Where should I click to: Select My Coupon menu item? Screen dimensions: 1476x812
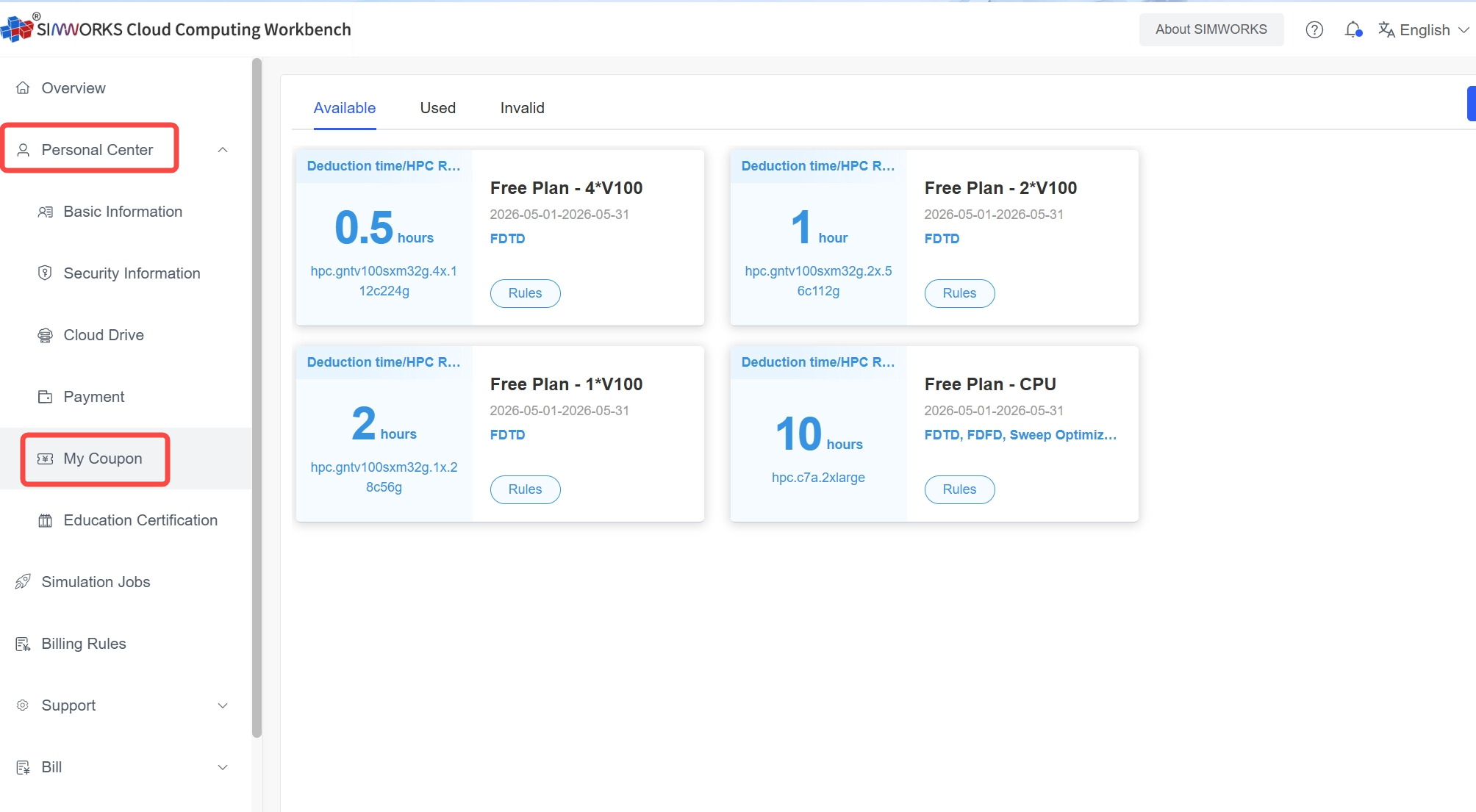pyautogui.click(x=126, y=459)
